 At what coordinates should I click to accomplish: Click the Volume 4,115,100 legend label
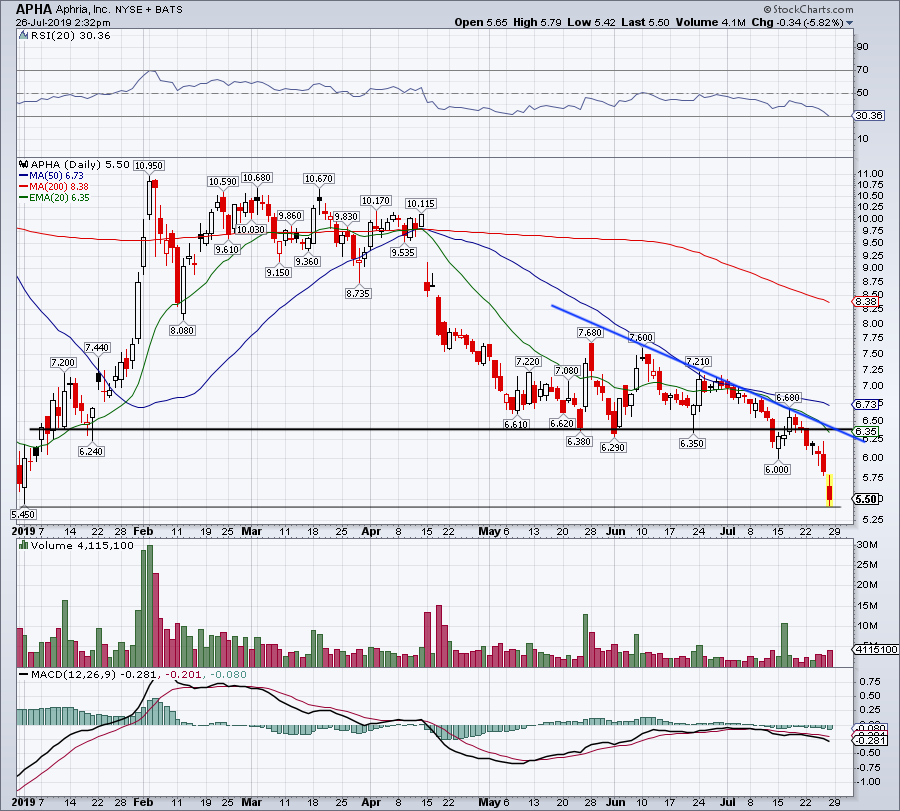point(82,545)
